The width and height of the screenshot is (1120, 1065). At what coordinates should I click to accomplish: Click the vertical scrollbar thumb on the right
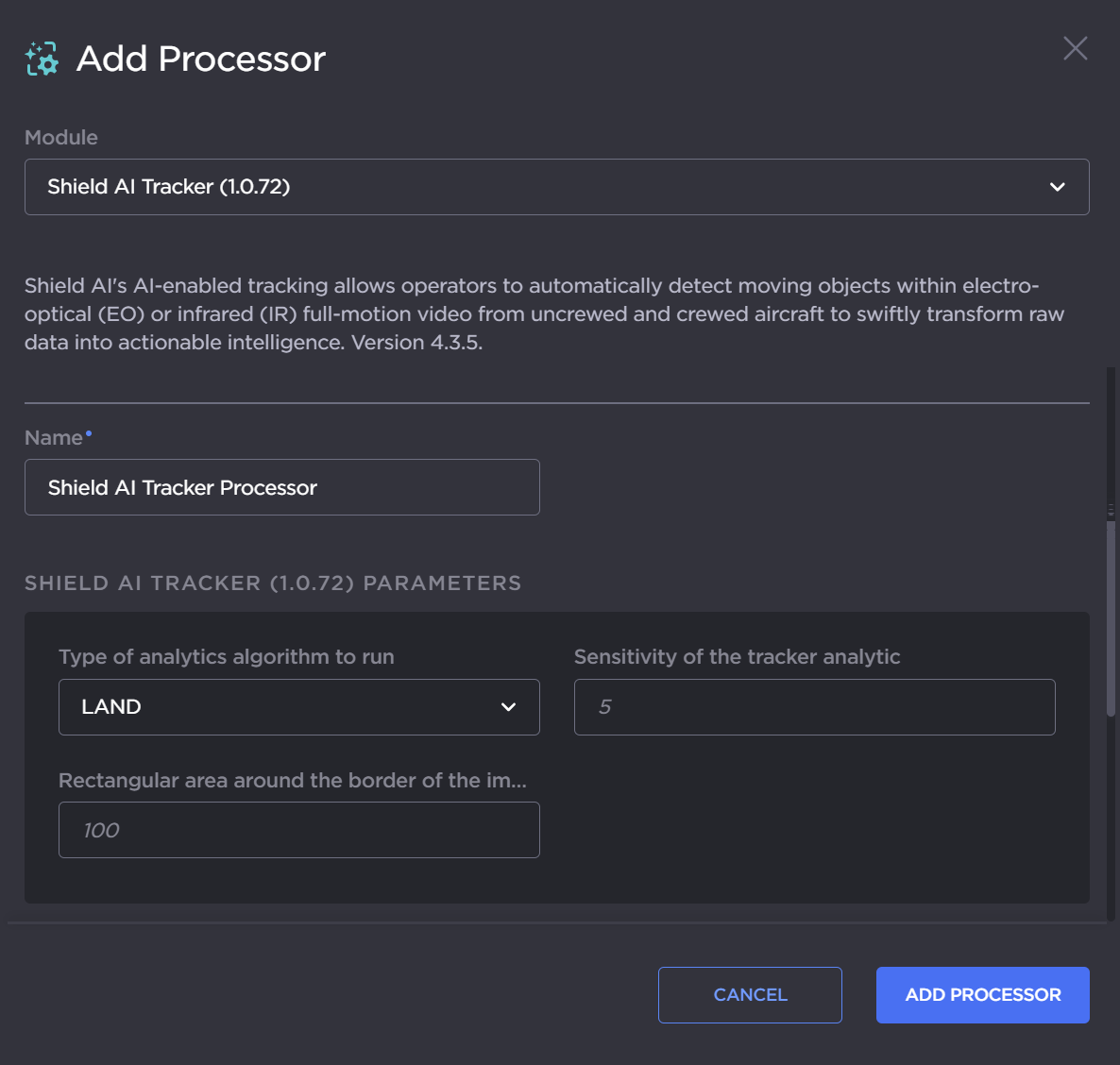pyautogui.click(x=1112, y=614)
